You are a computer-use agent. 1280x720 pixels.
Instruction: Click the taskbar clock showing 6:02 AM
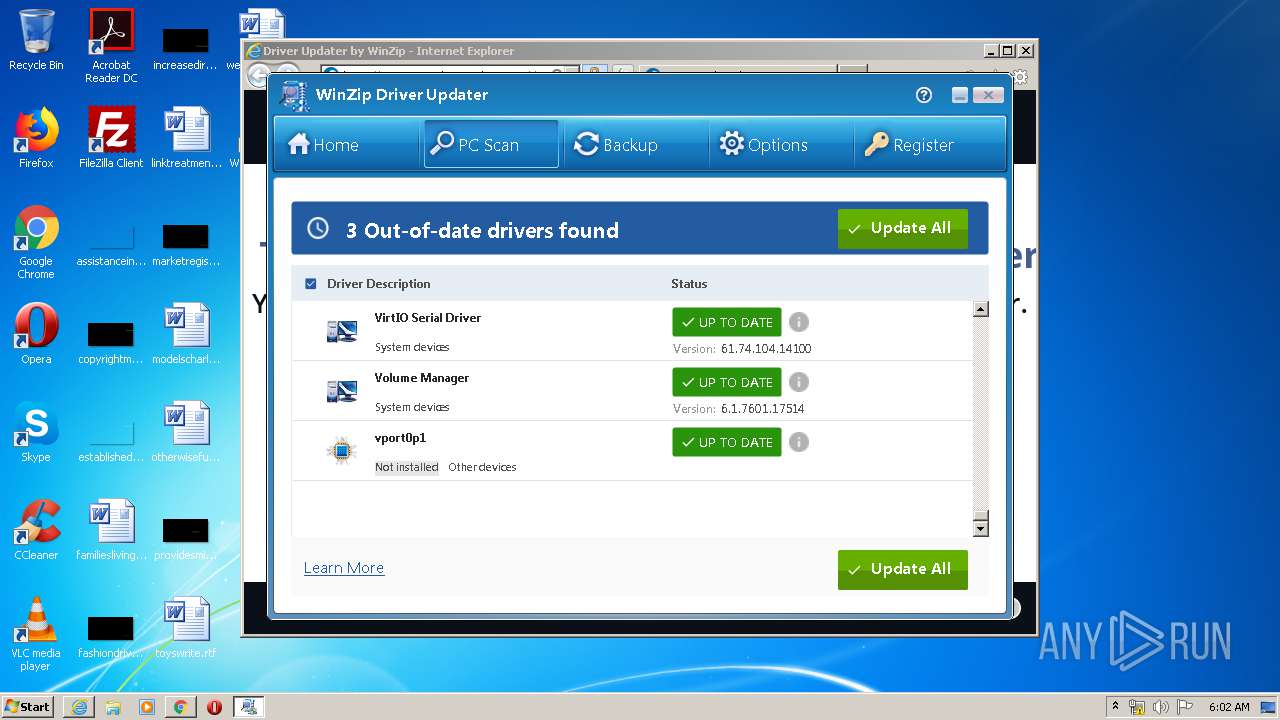[1229, 707]
